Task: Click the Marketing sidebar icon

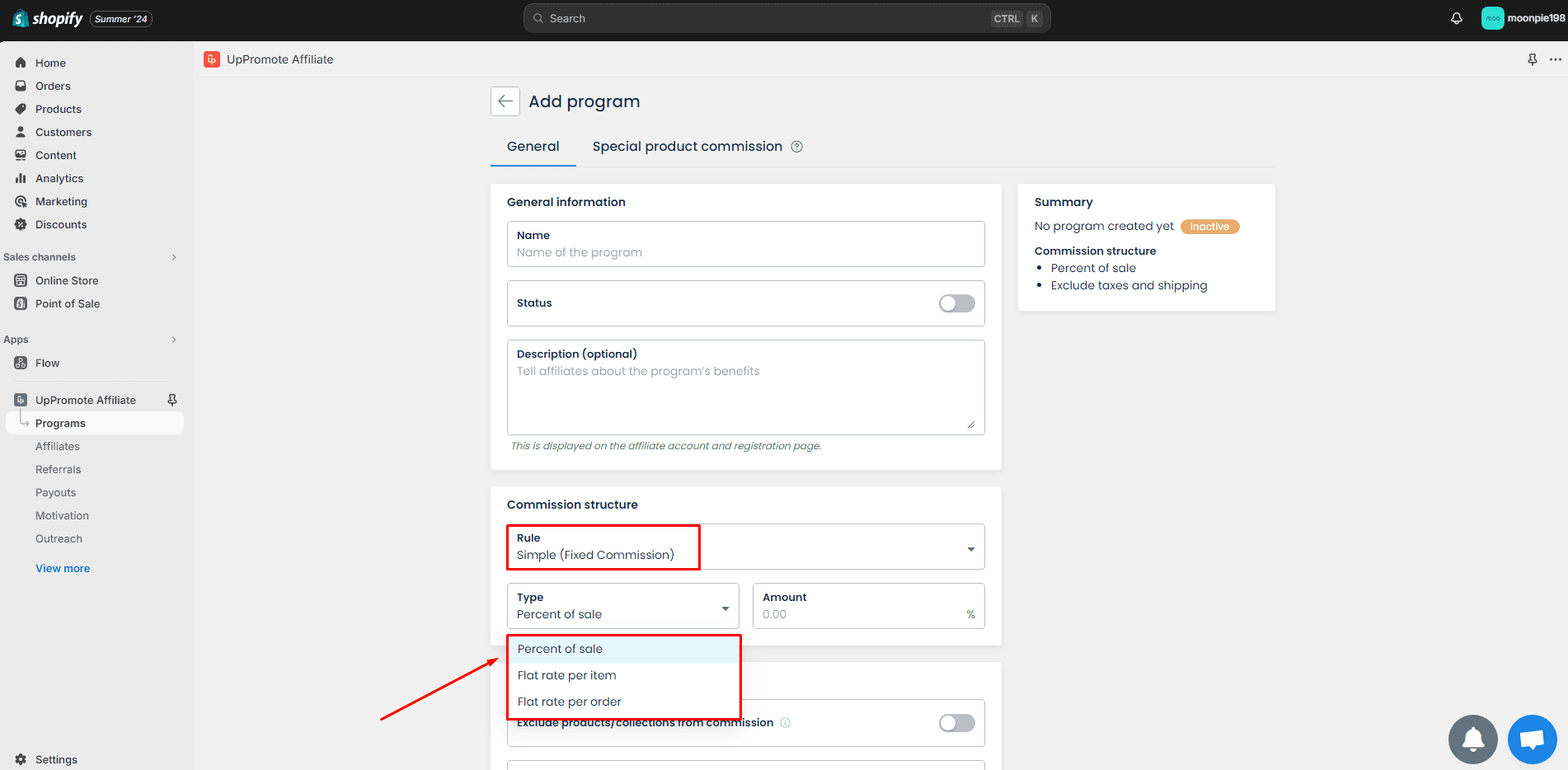Action: 21,201
